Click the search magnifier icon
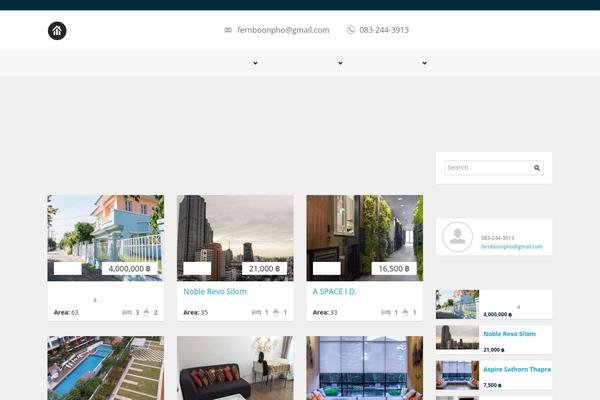Screen dimensions: 600x400 click(x=537, y=168)
